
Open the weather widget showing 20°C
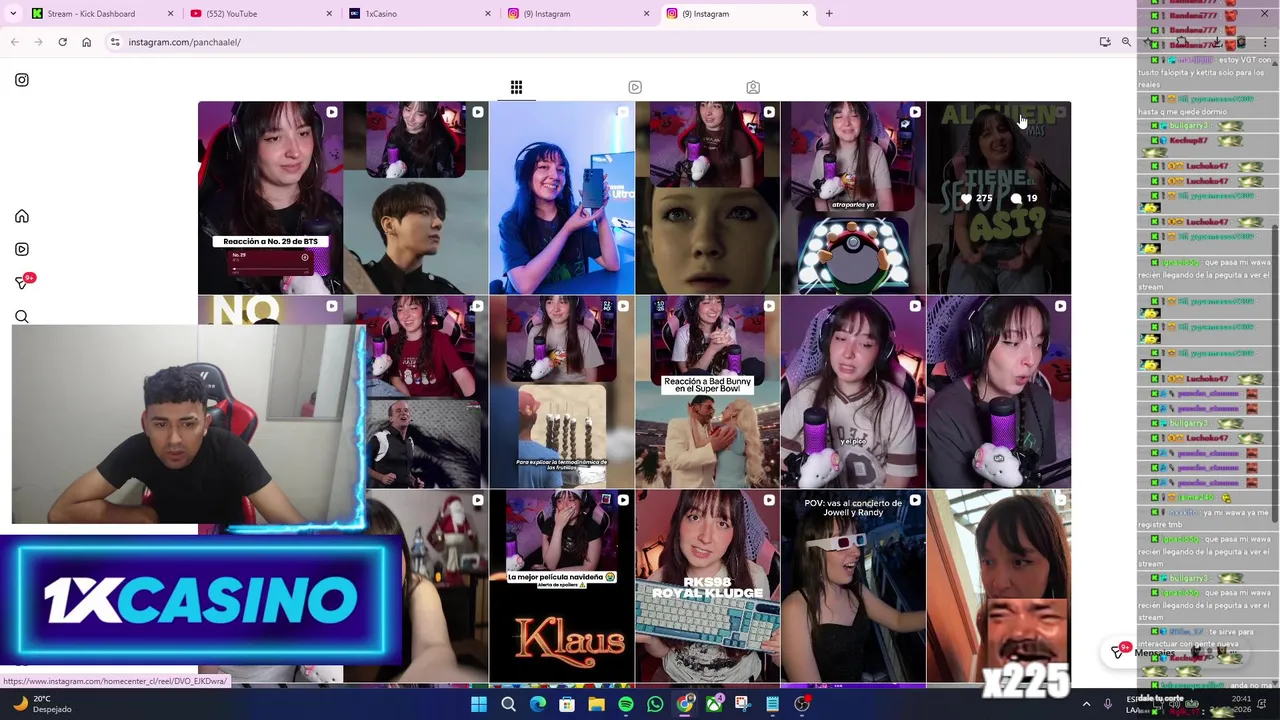[x=40, y=704]
